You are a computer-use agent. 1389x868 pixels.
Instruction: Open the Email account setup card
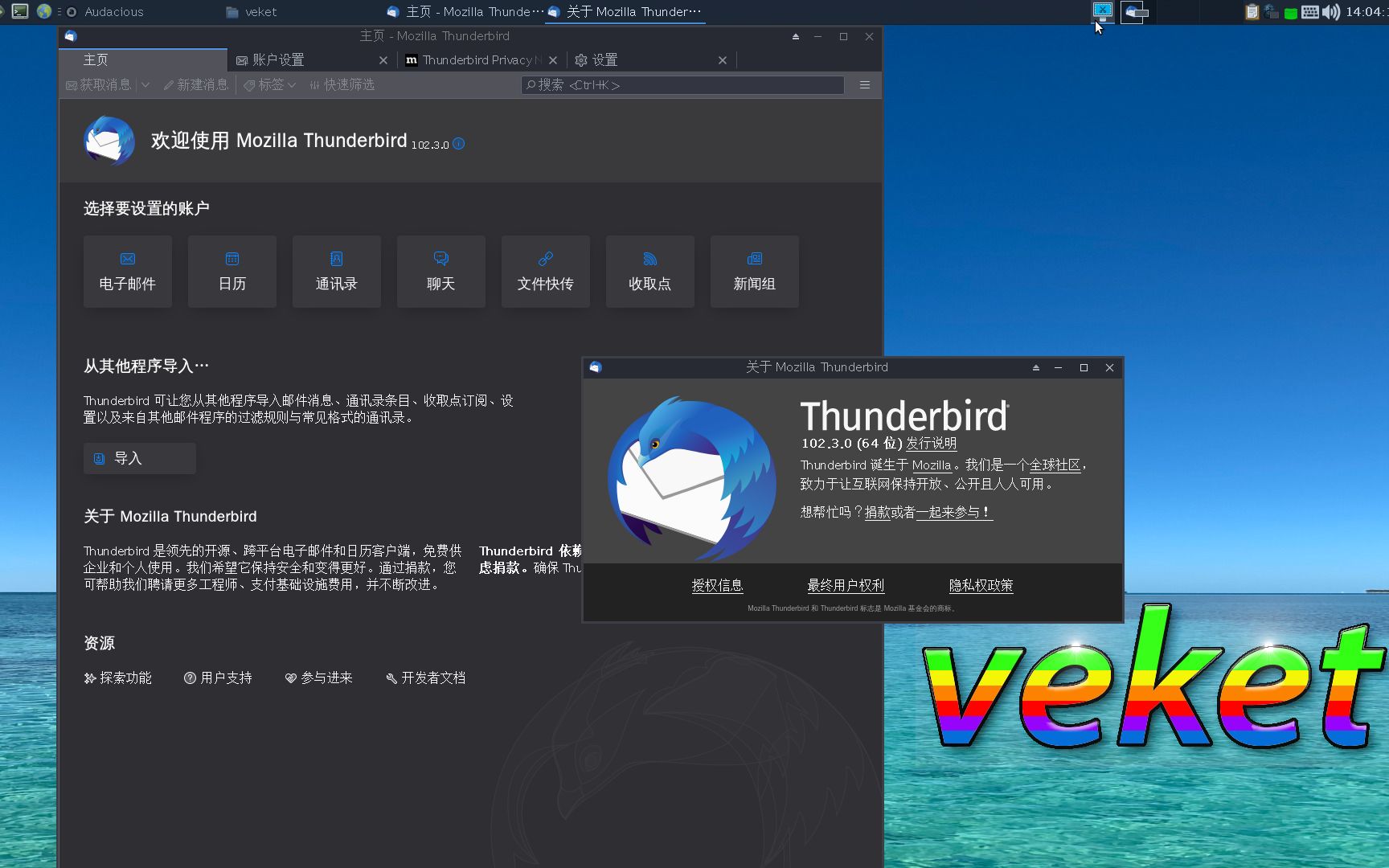[x=128, y=272]
